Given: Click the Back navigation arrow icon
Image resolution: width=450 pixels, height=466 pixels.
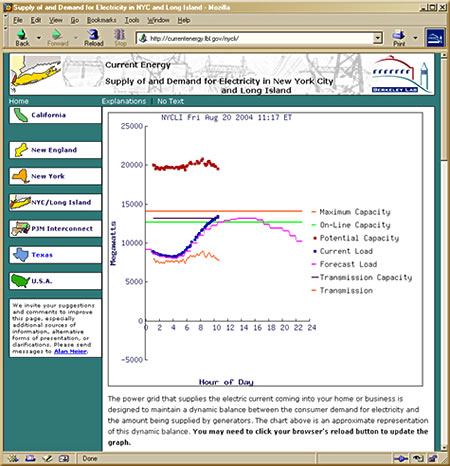Looking at the screenshot, I should point(22,34).
